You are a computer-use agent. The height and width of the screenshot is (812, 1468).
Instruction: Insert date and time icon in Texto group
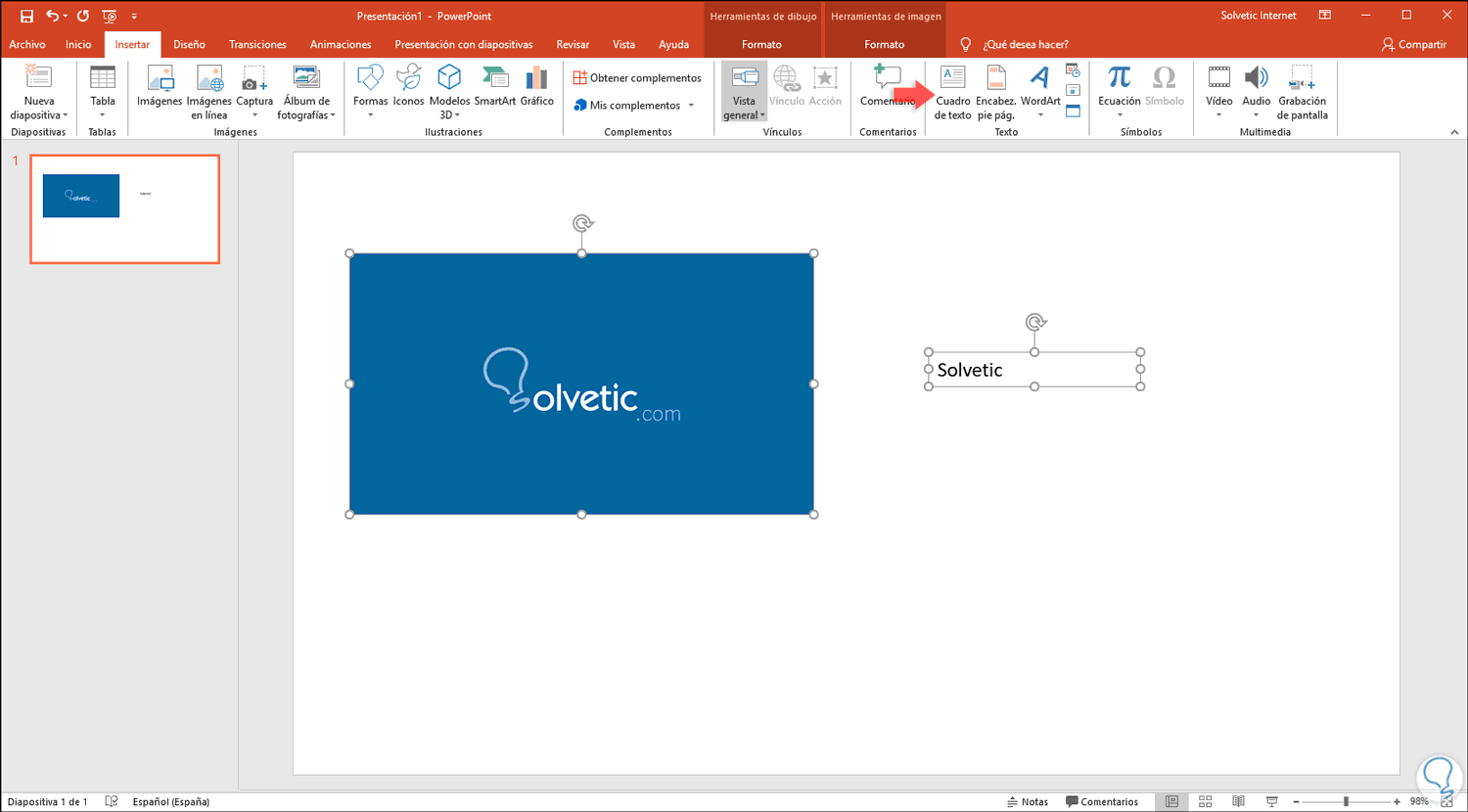point(1073,70)
